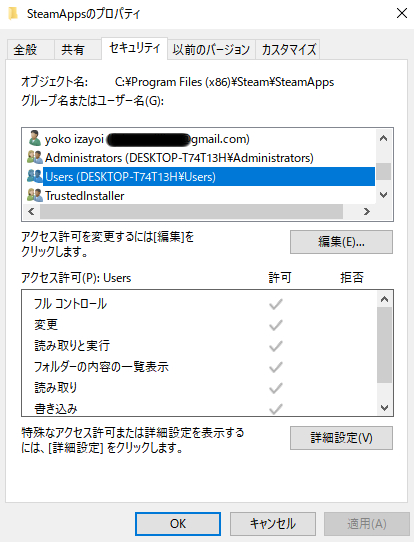Screen dimensions: 414x542
Task: Click the user list vertical scrollbar thumb
Action: (383, 171)
